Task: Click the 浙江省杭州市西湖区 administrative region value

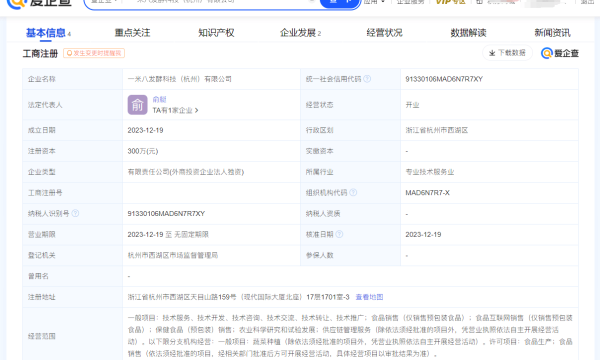Action: coord(437,130)
